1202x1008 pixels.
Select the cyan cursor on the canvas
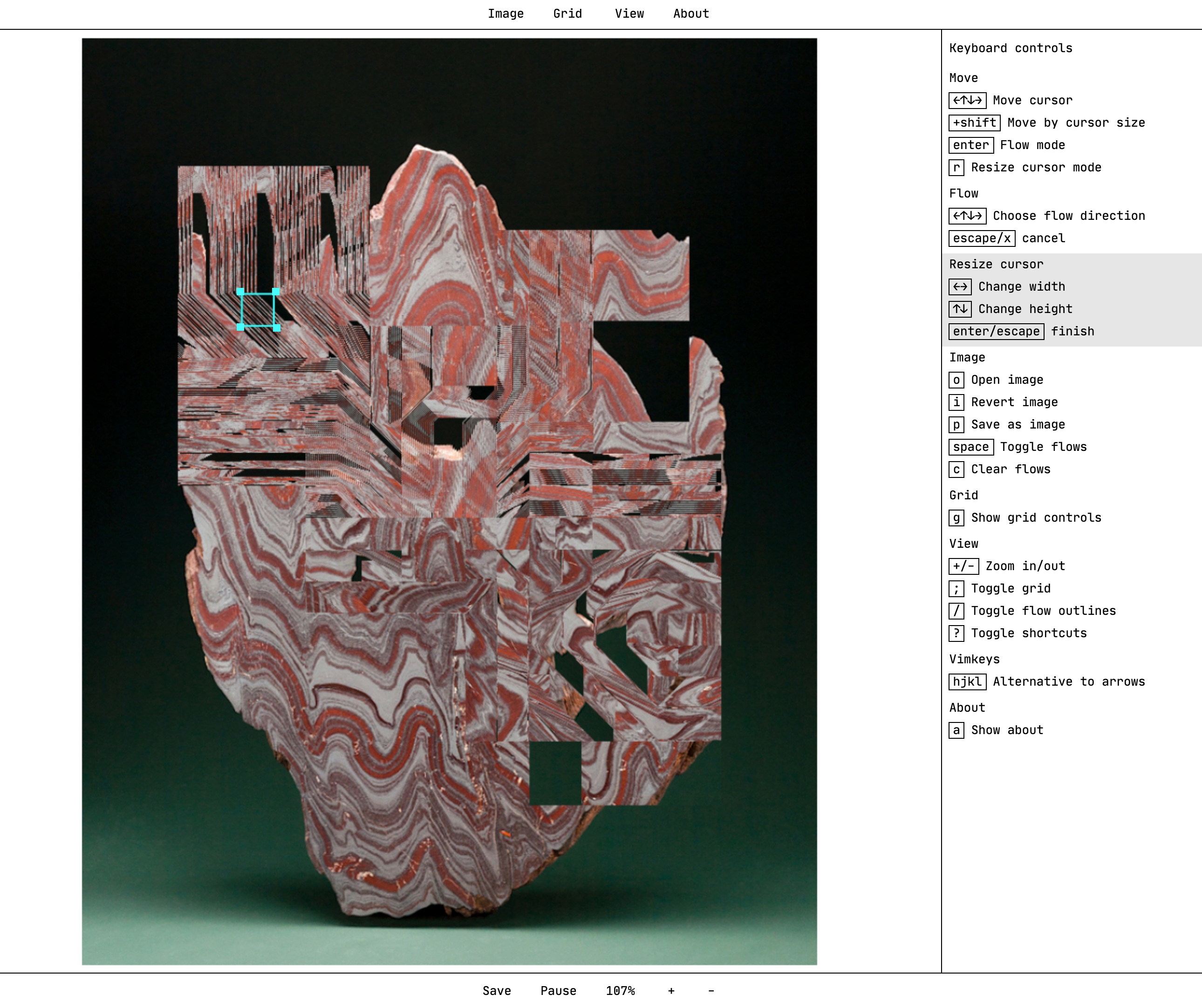258,309
